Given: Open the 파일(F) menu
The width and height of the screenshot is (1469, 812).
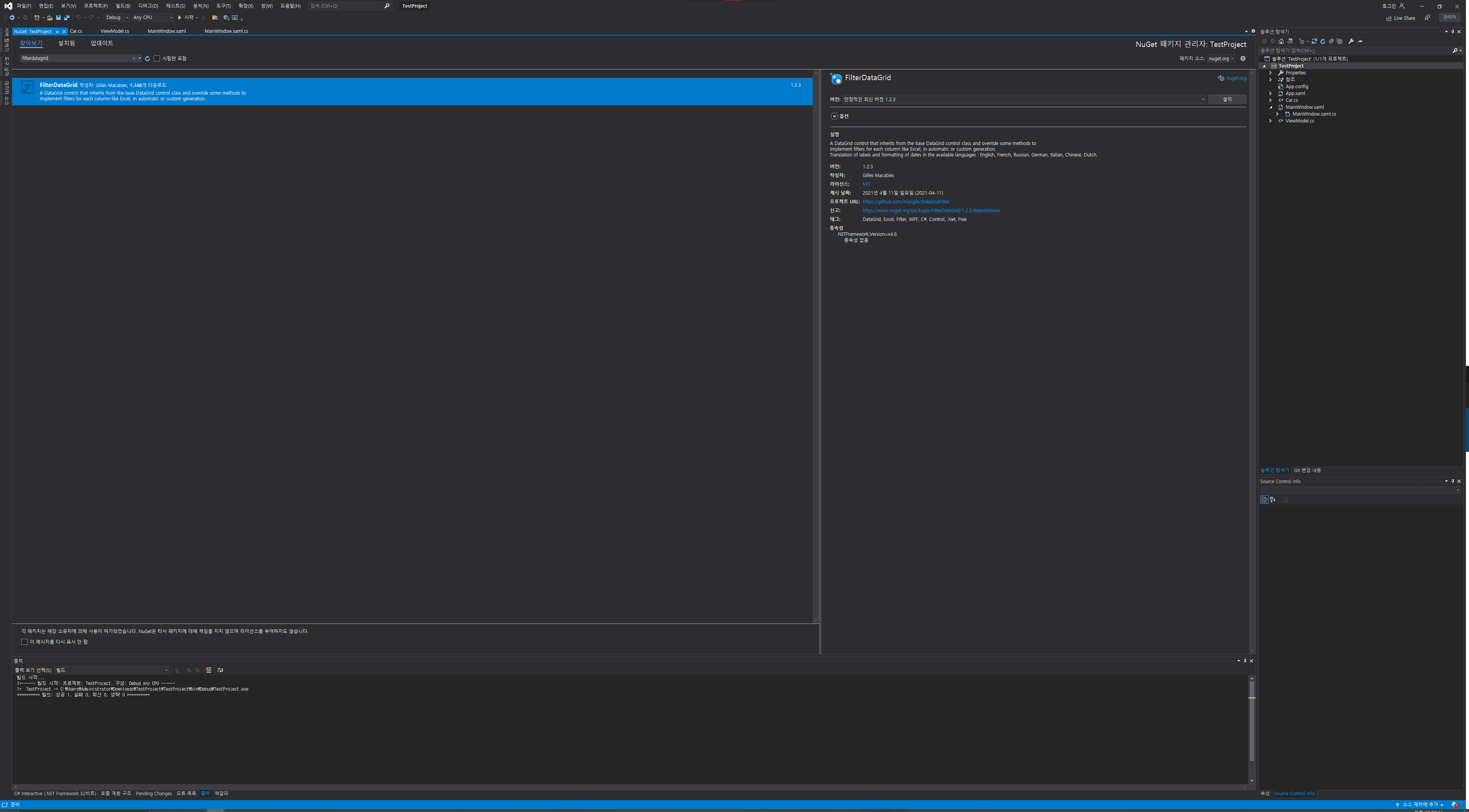Looking at the screenshot, I should pyautogui.click(x=24, y=6).
